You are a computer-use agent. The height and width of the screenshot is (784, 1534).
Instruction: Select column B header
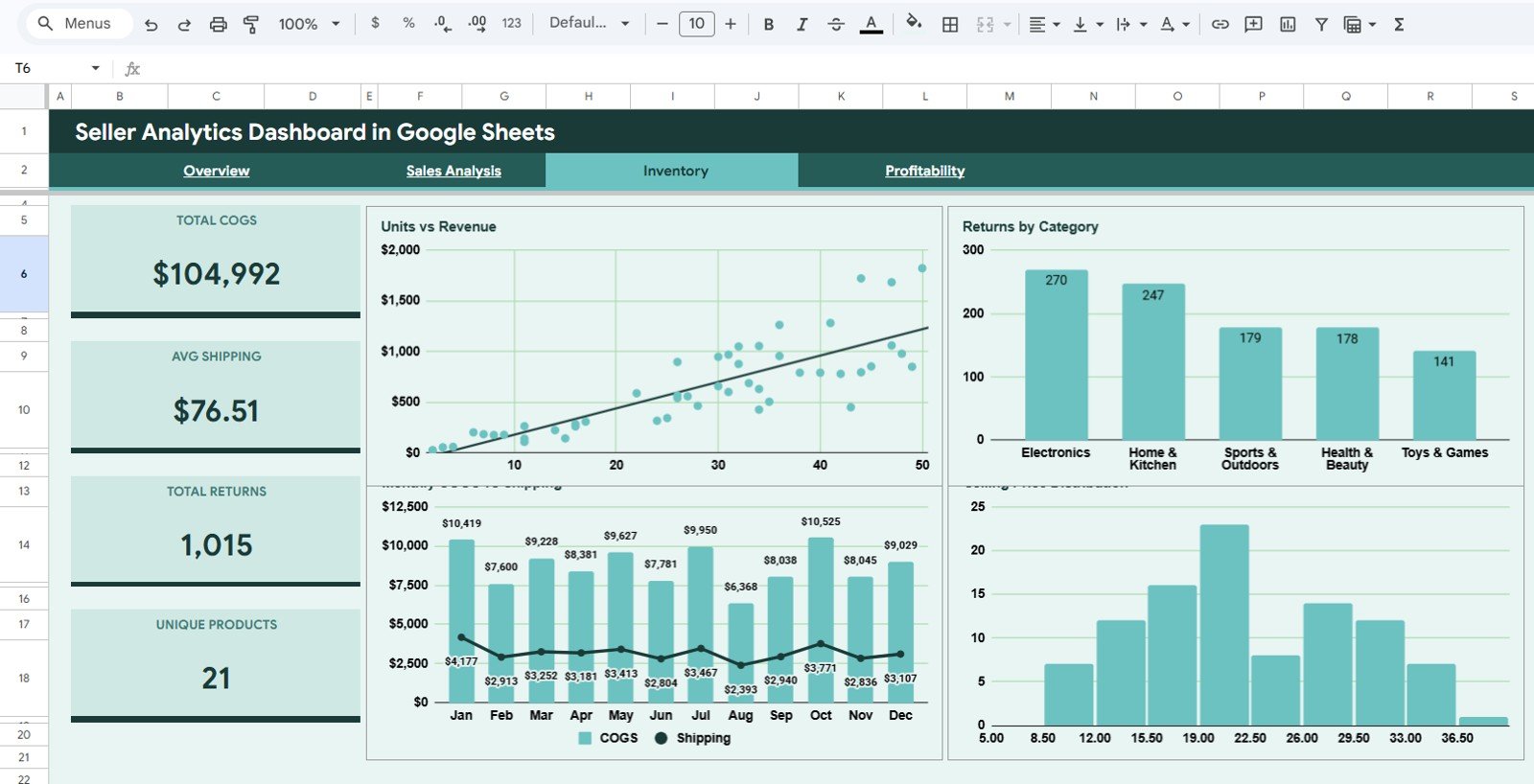pyautogui.click(x=120, y=96)
